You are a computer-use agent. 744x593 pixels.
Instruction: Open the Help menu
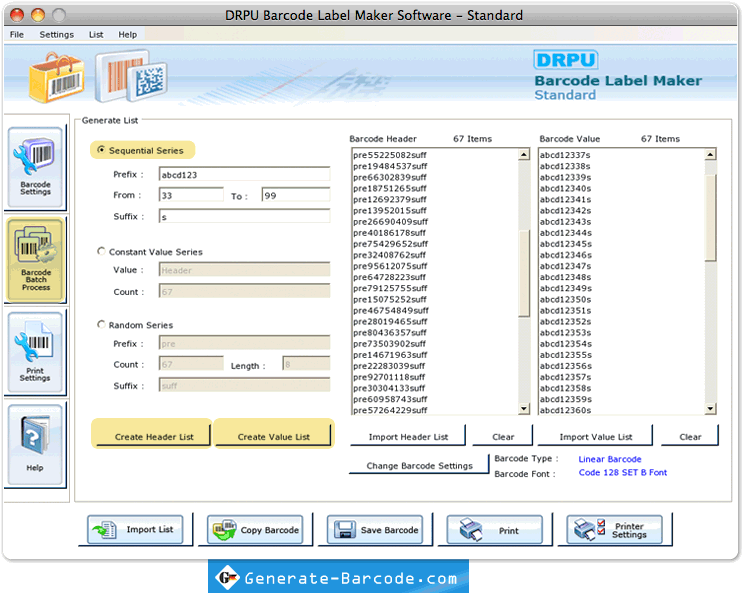click(128, 35)
